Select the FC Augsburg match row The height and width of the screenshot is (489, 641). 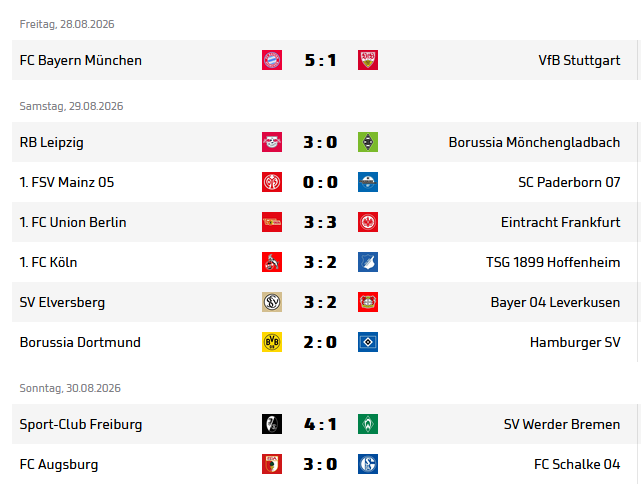point(324,464)
